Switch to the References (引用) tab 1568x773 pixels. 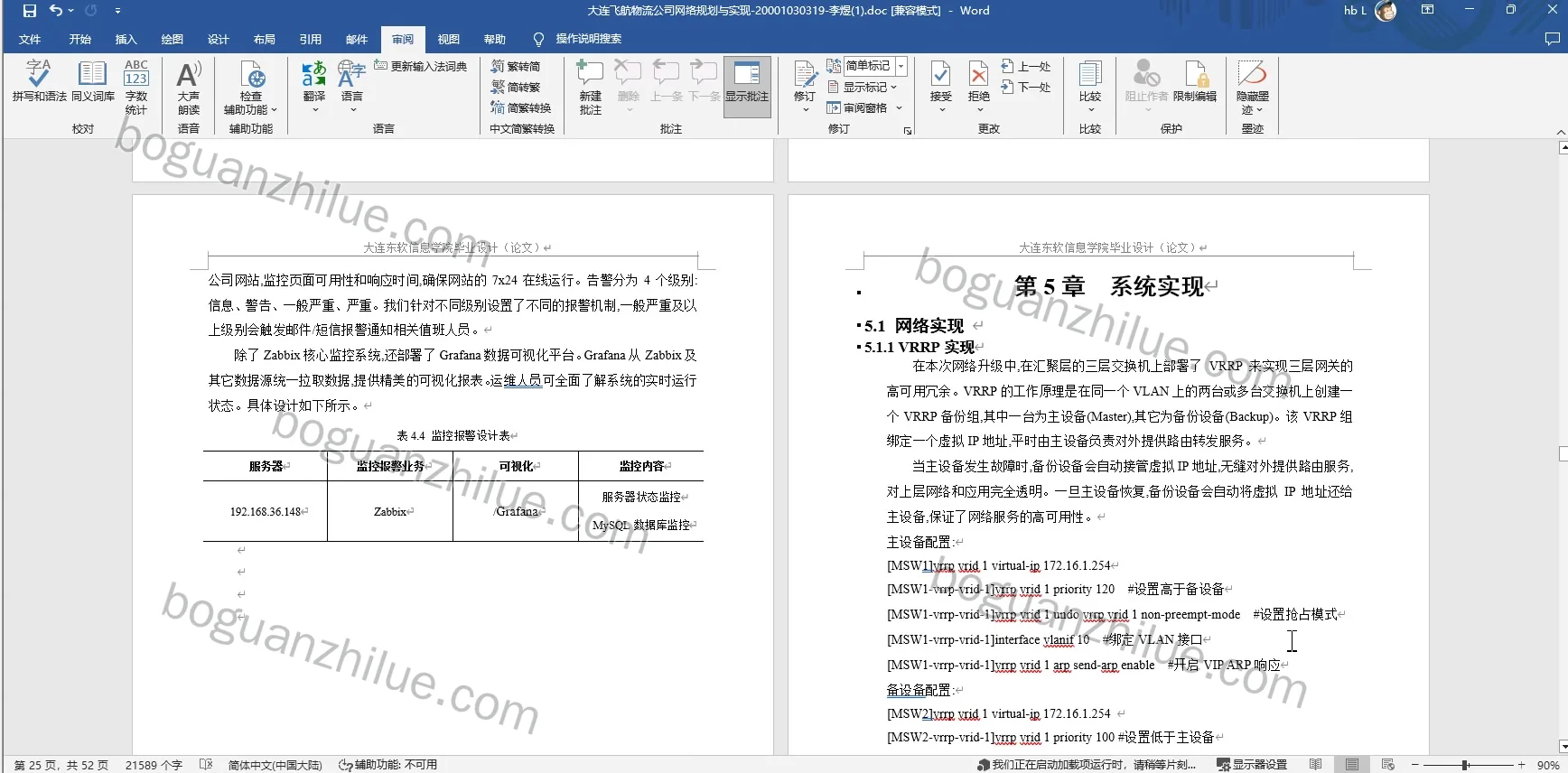(311, 39)
